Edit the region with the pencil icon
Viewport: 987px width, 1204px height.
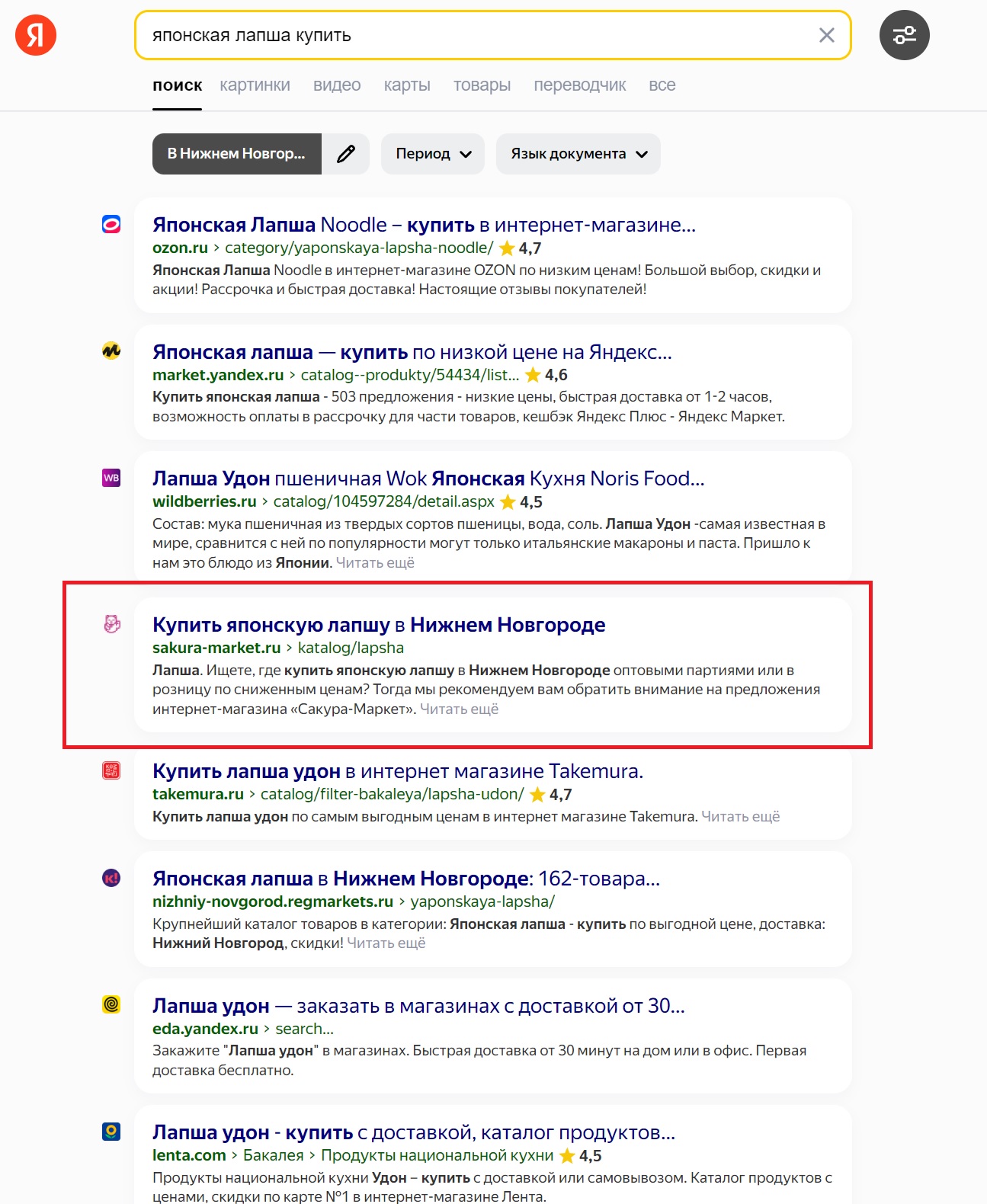(346, 154)
